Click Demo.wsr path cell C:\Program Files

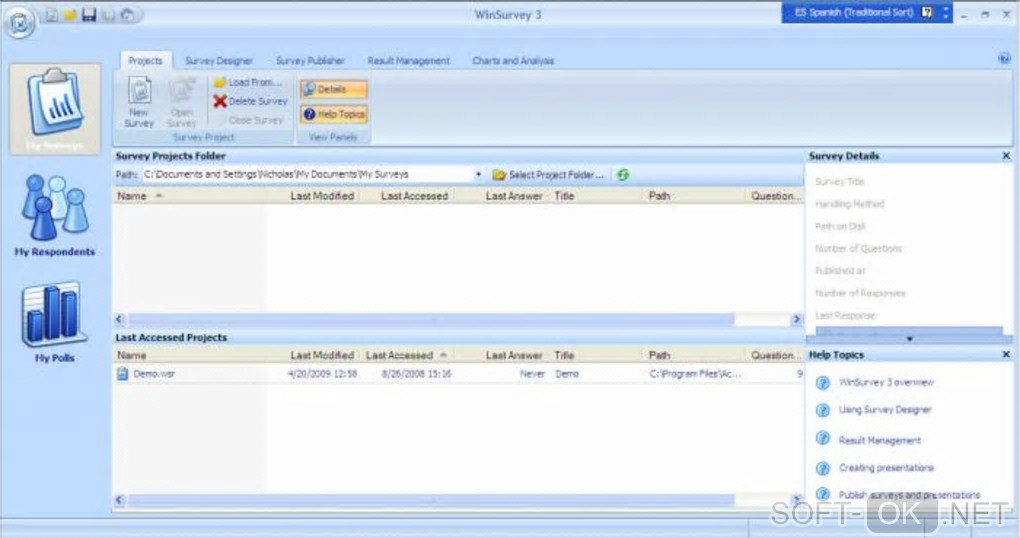pos(695,374)
